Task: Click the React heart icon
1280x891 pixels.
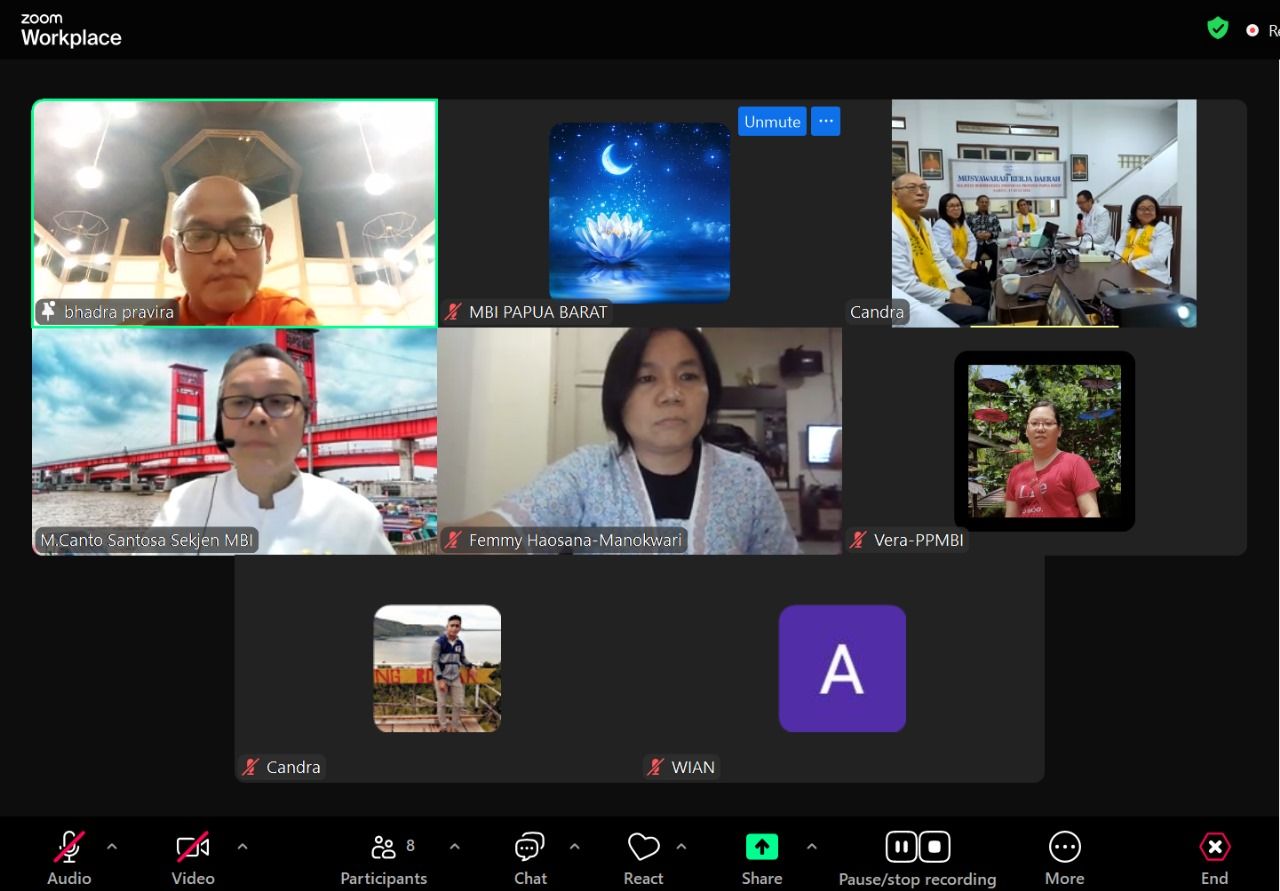Action: [643, 848]
